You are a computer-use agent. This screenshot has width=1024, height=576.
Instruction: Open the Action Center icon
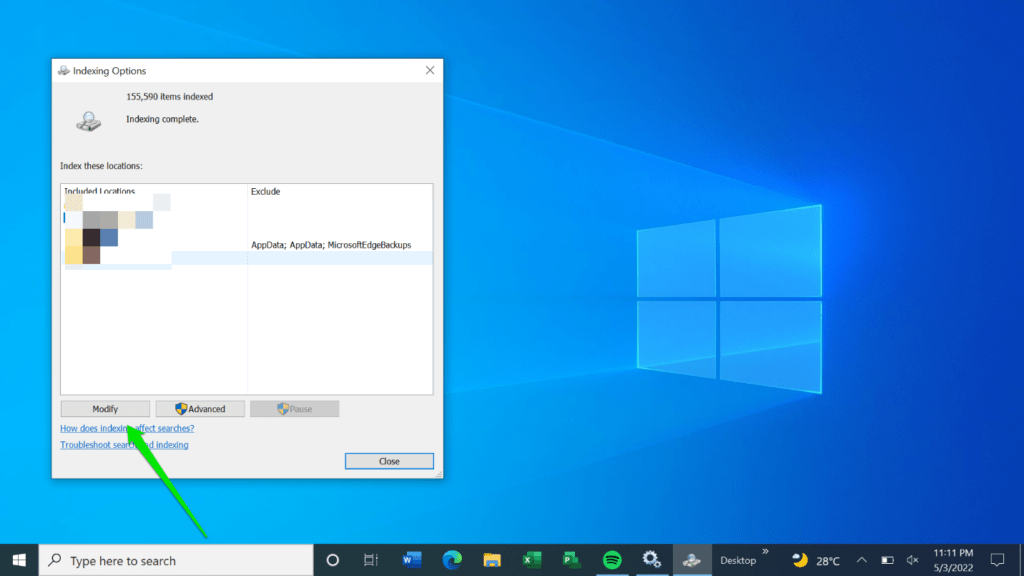click(x=999, y=560)
